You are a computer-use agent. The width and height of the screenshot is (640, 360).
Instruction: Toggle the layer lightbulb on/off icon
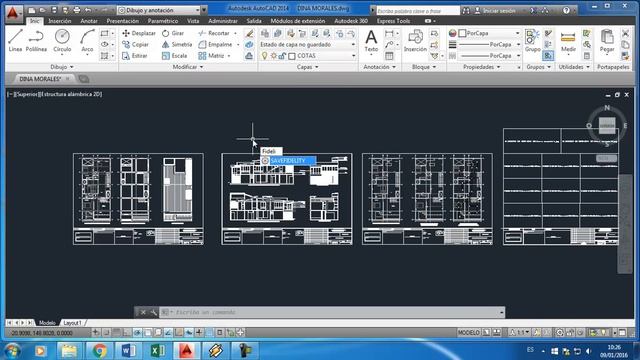tap(264, 56)
